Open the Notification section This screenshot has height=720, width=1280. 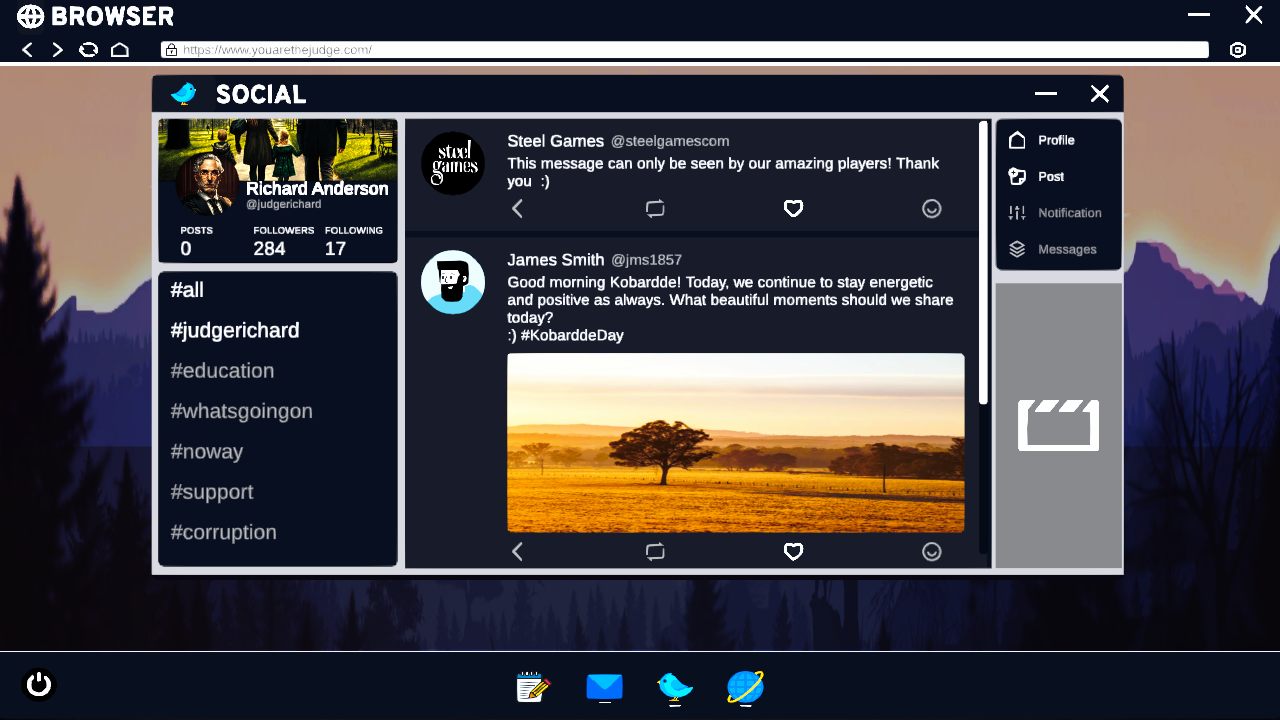tap(1068, 213)
